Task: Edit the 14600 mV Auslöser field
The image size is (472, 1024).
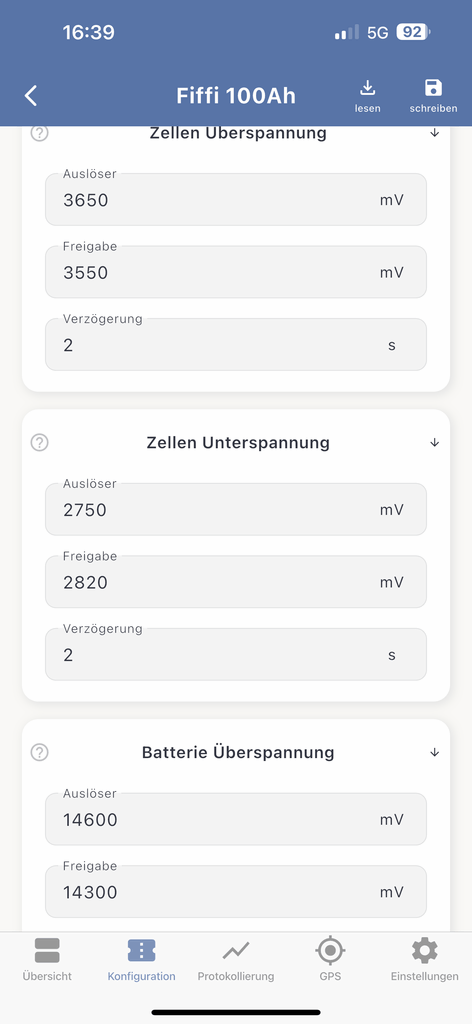Action: (236, 819)
